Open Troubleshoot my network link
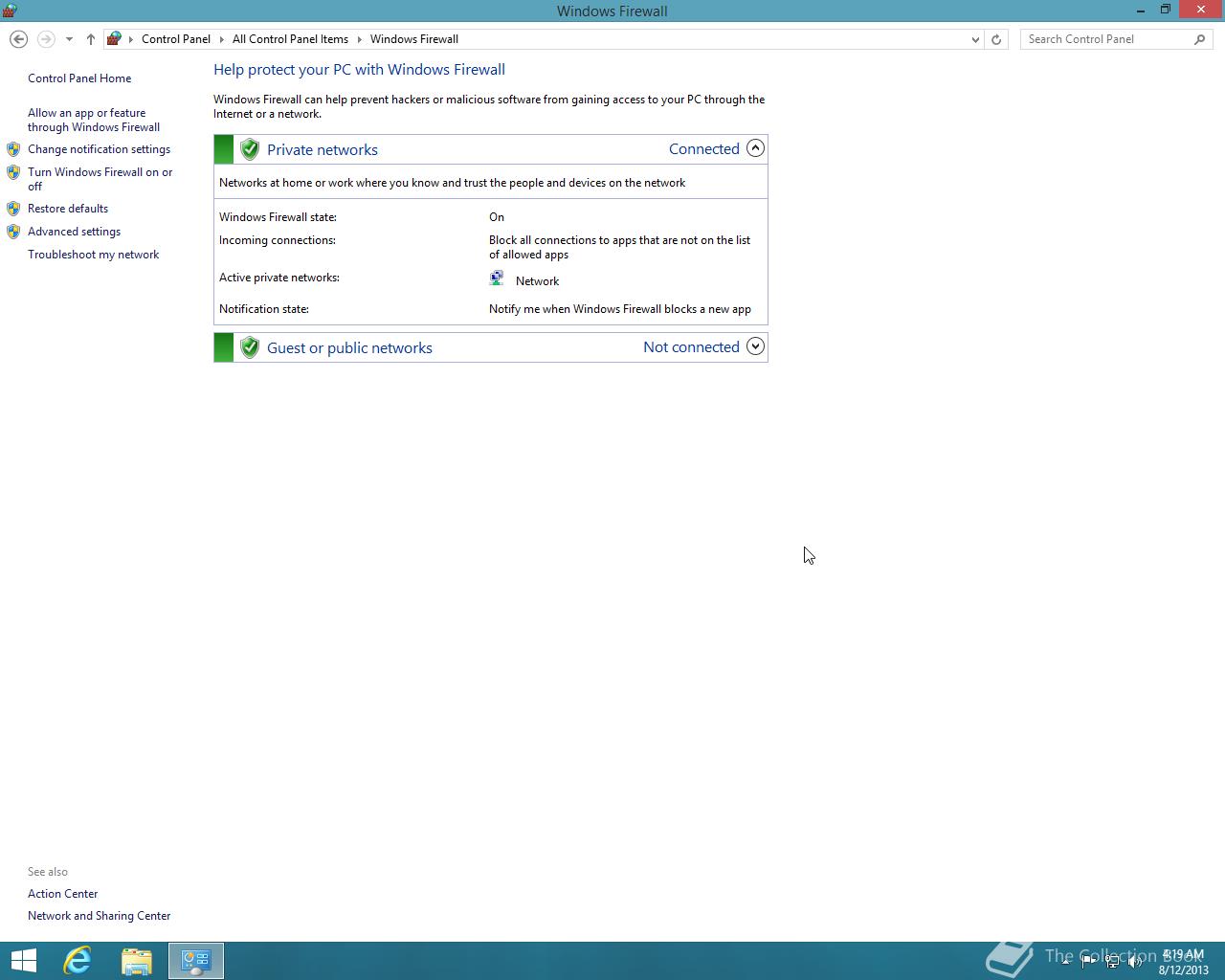1225x980 pixels. [93, 255]
